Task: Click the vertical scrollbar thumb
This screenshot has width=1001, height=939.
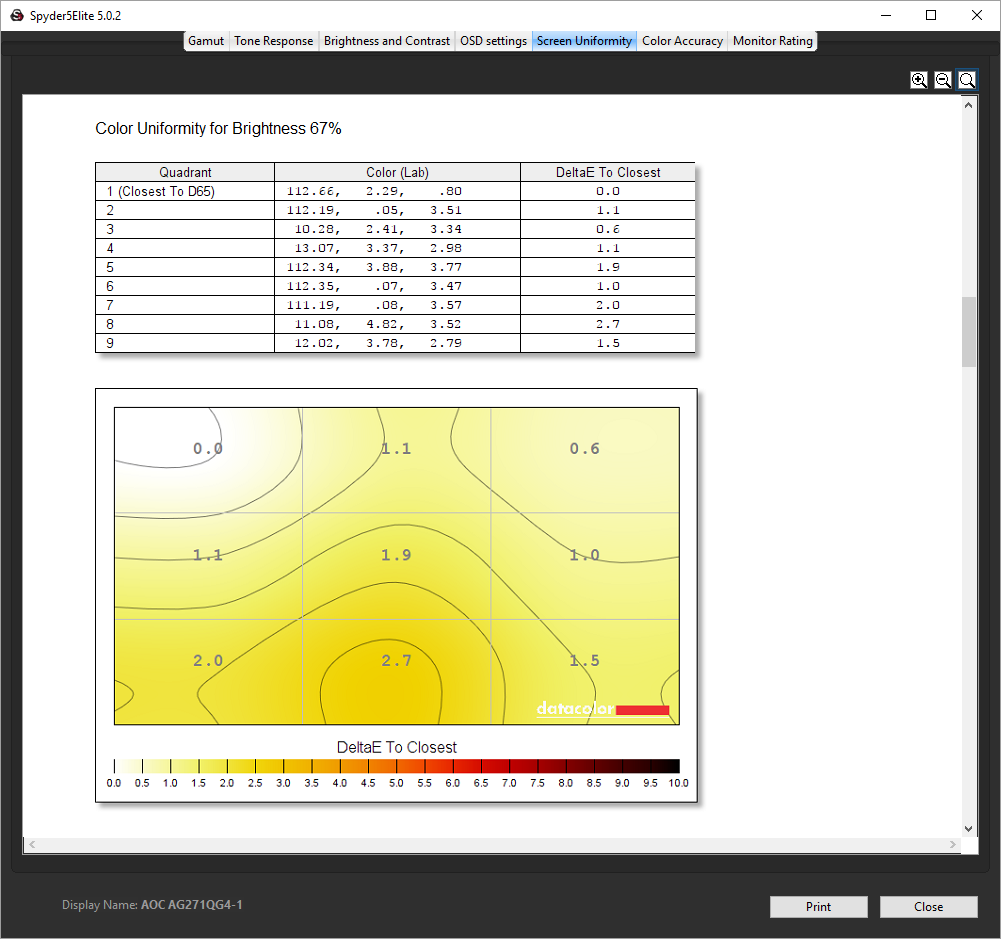Action: pos(968,332)
